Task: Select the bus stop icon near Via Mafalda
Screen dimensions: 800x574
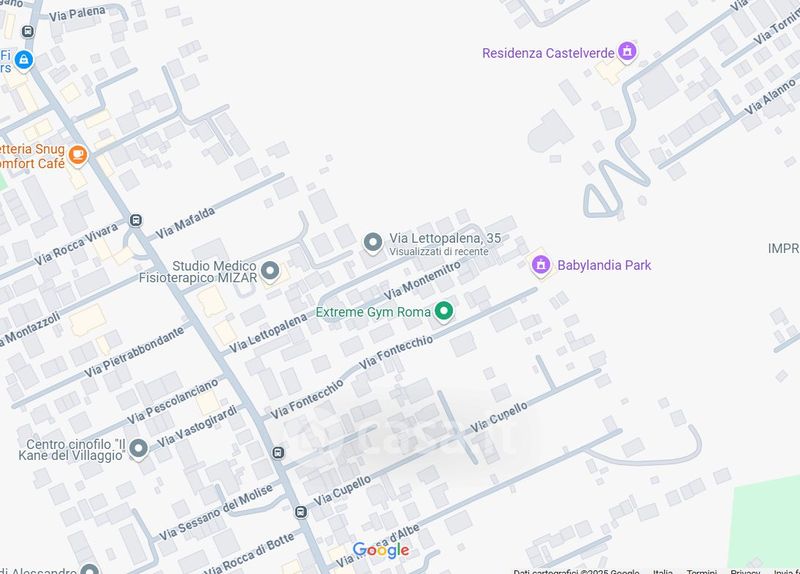Action: tap(136, 220)
